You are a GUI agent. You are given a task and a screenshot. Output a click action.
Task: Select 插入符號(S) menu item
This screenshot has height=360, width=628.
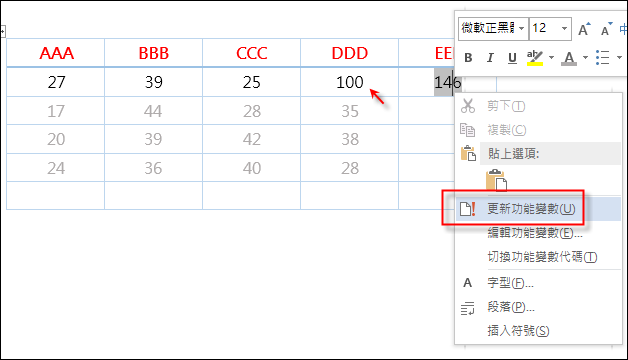(x=538, y=331)
